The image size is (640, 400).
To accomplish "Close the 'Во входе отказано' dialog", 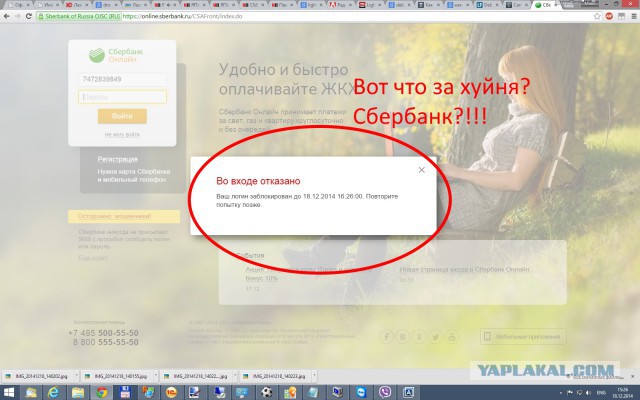I will coord(422,170).
